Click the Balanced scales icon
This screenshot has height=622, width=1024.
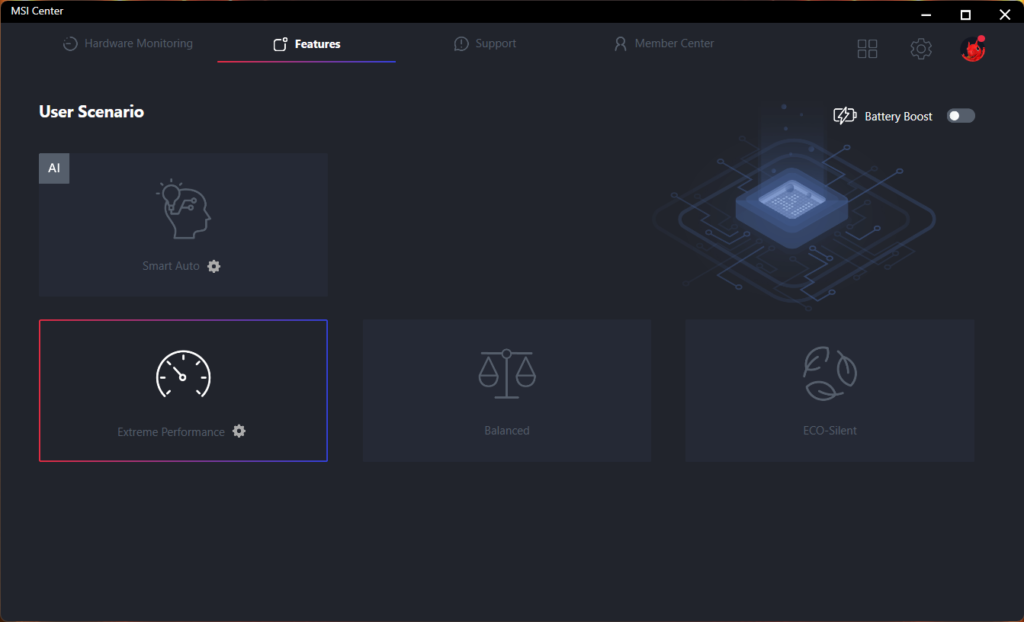pyautogui.click(x=507, y=375)
